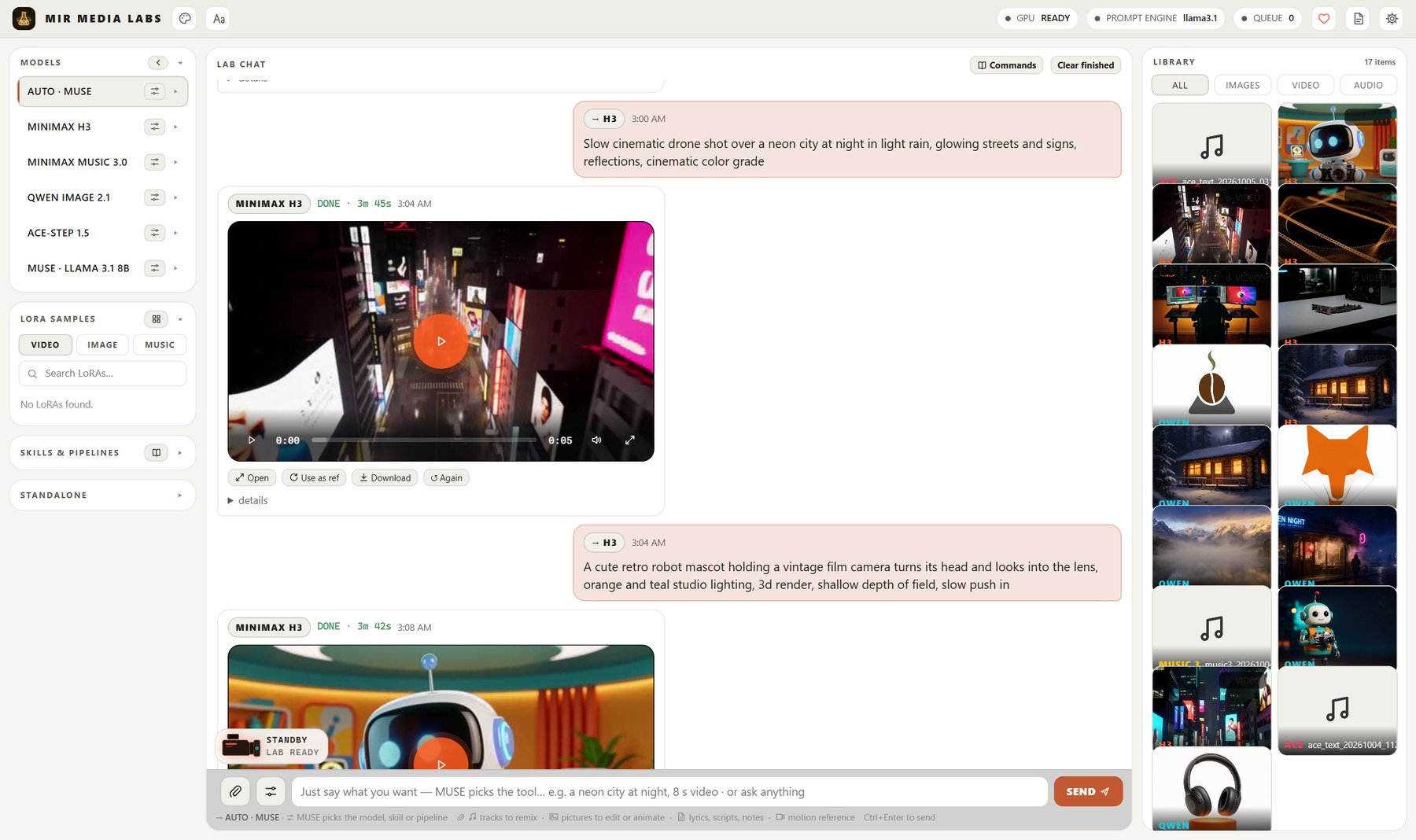Select Music LoRA samples filter
The image size is (1416, 840).
[x=160, y=344]
